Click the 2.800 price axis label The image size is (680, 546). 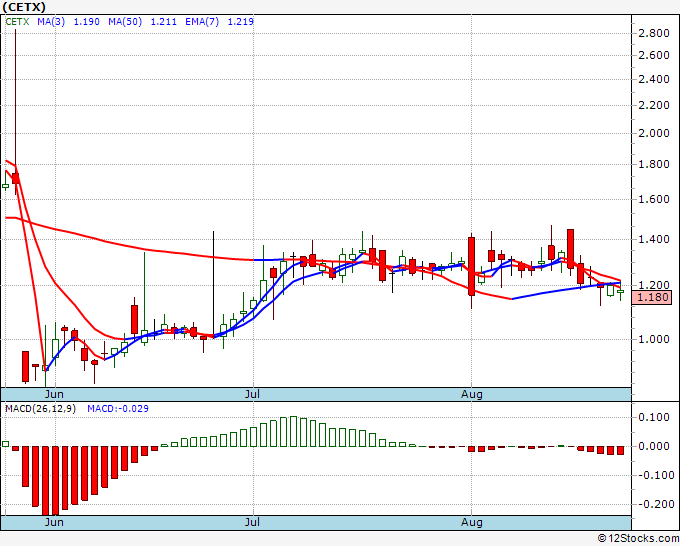point(654,33)
